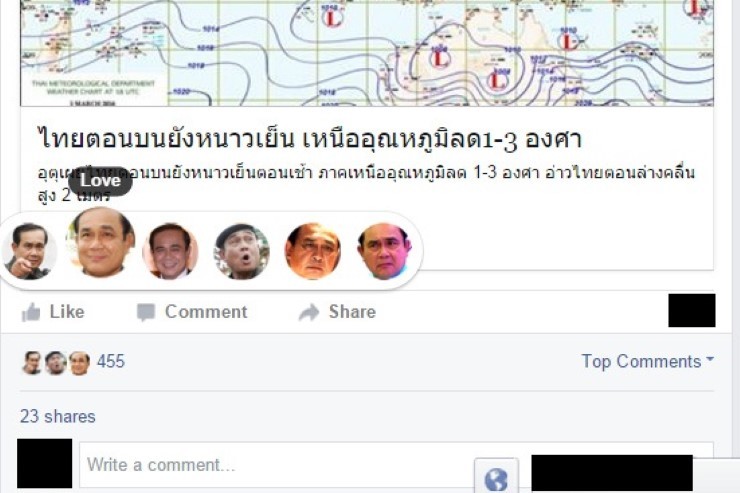Click the globe icon near comment box
This screenshot has width=740, height=493.
coord(496,478)
